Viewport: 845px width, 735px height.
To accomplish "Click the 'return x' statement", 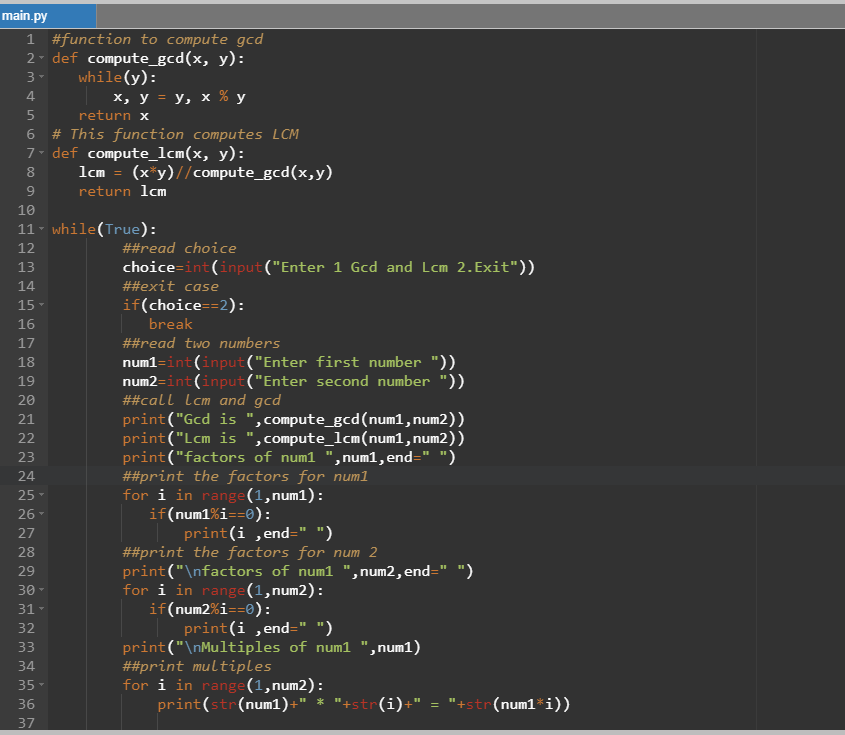I will [114, 115].
